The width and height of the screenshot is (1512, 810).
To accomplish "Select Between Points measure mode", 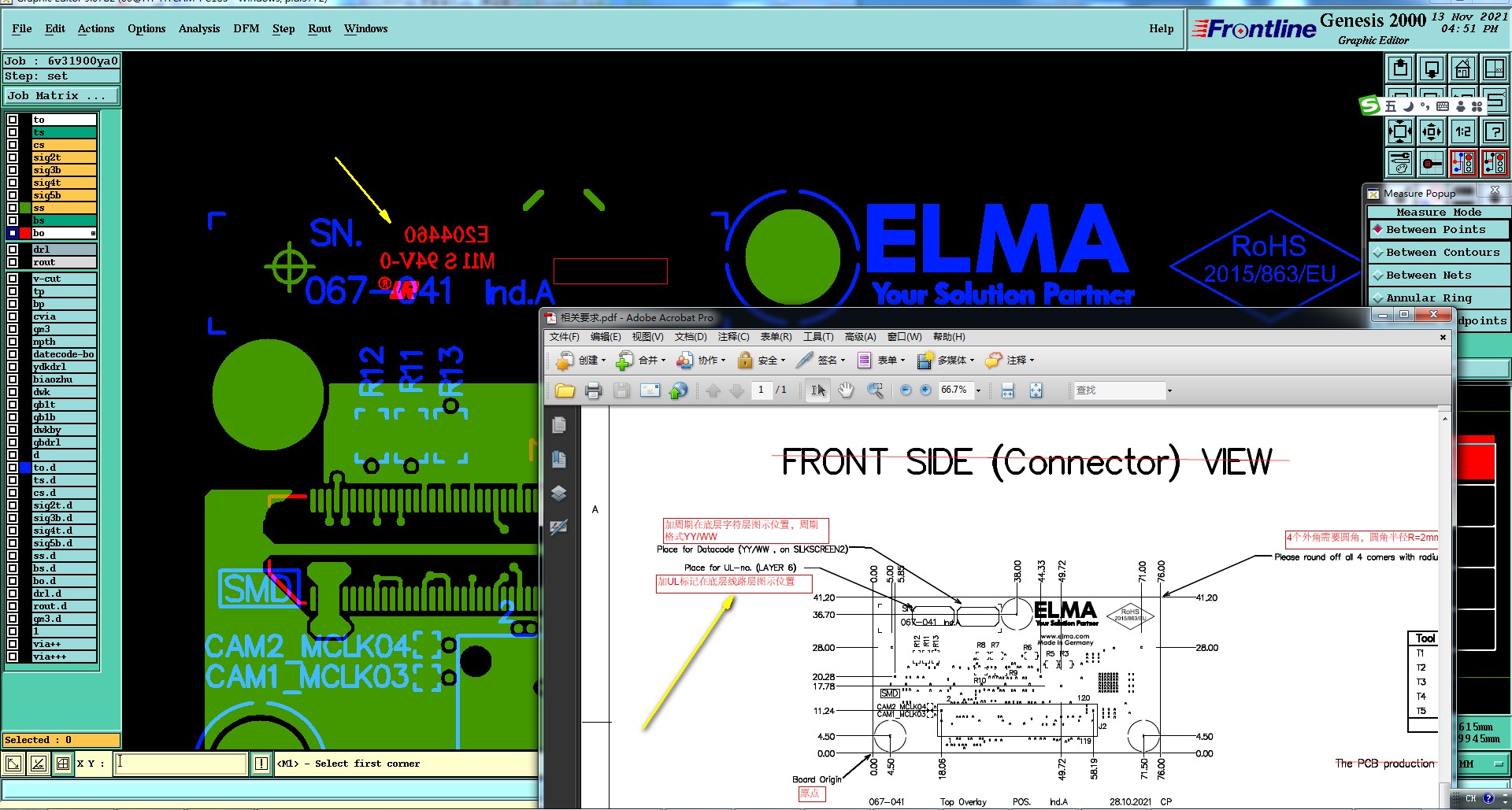I will click(1438, 230).
